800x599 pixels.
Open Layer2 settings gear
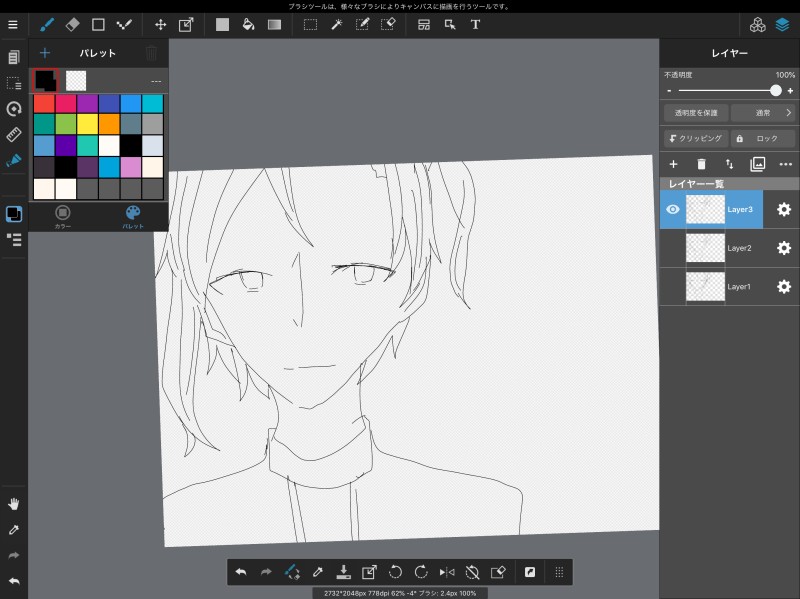point(784,248)
